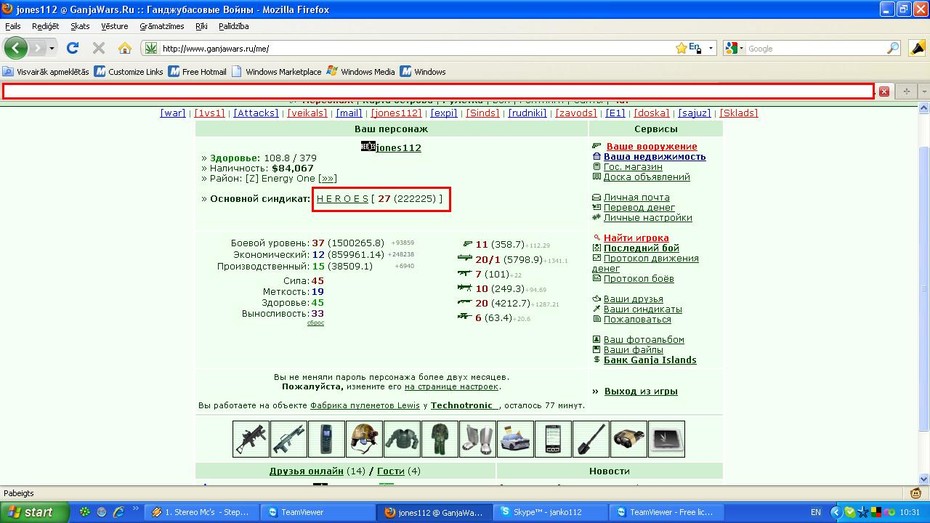Viewport: 930px width, 523px height.
Task: Open the Google search engine selector
Action: point(734,48)
